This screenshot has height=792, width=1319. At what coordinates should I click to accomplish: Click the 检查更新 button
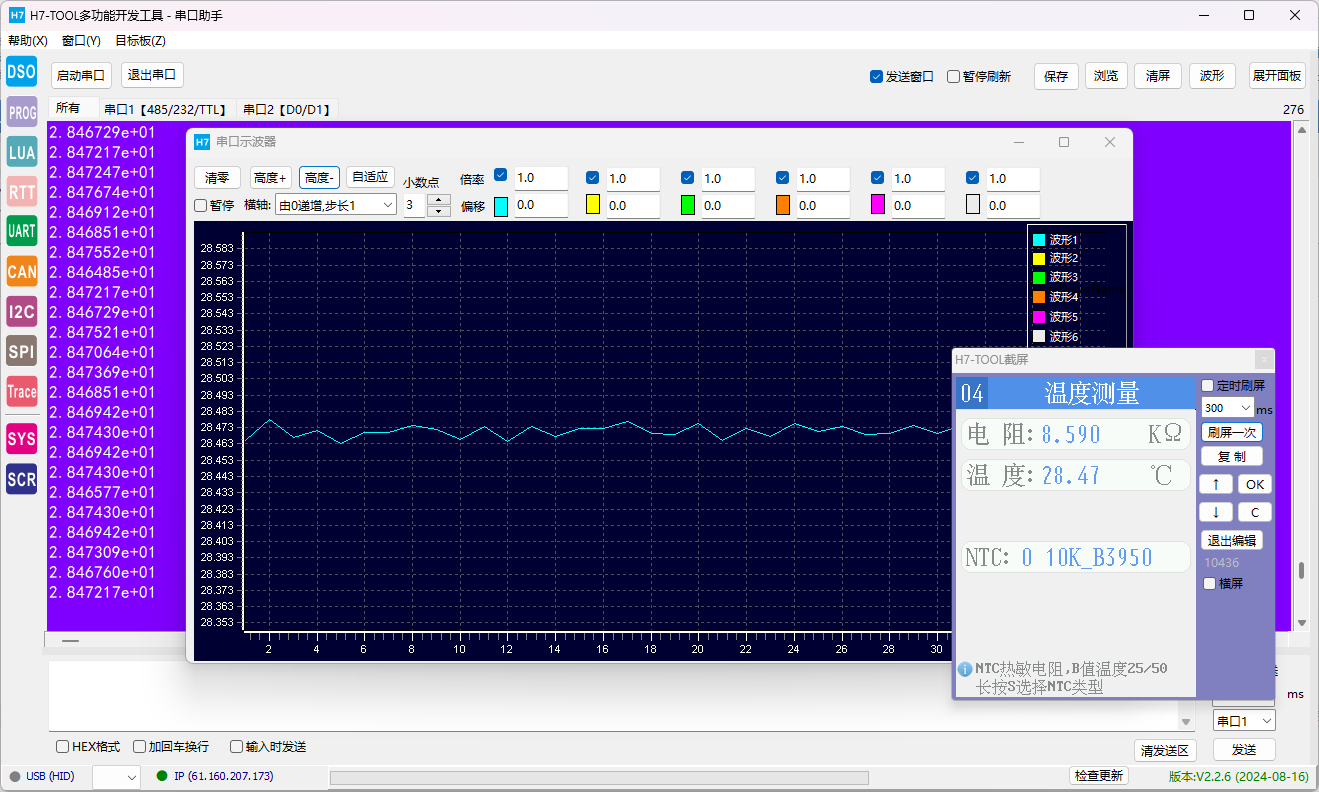(1099, 776)
